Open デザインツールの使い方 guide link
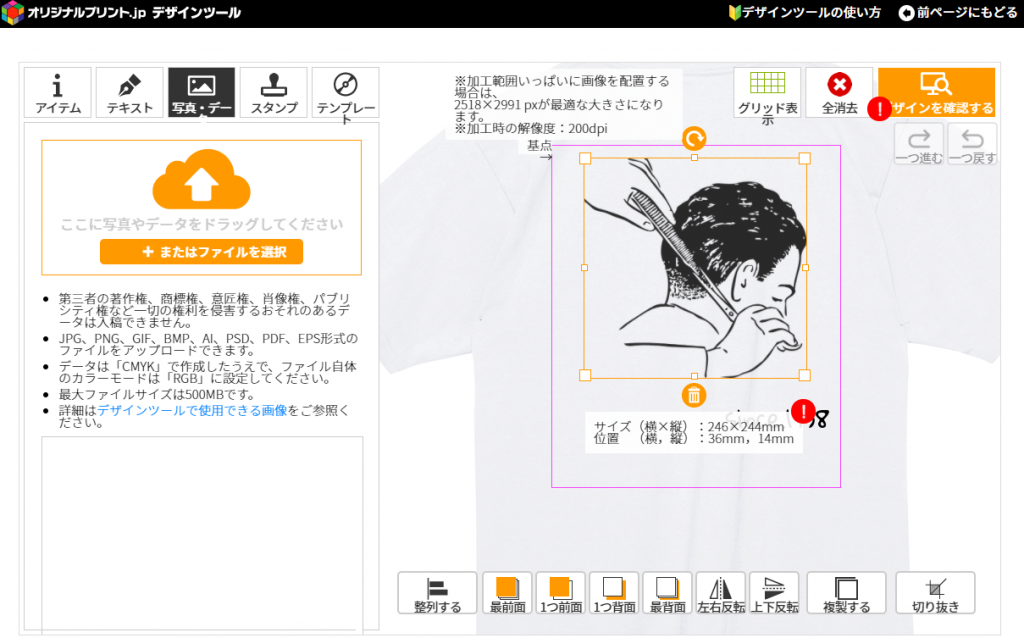This screenshot has width=1024, height=638. coord(805,12)
